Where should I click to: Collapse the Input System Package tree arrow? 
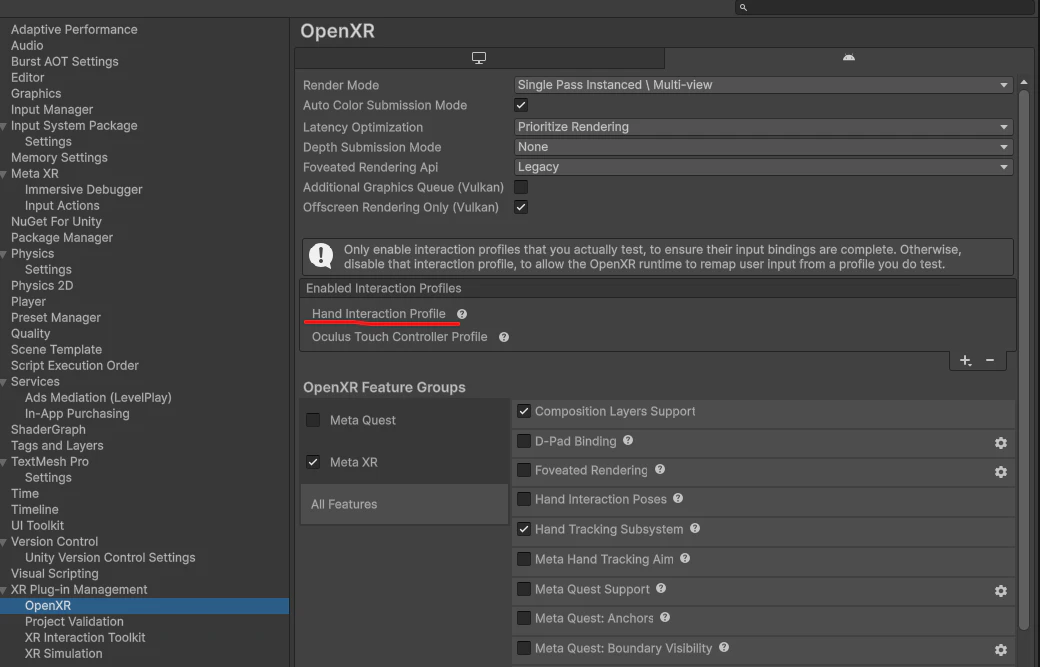[4, 126]
